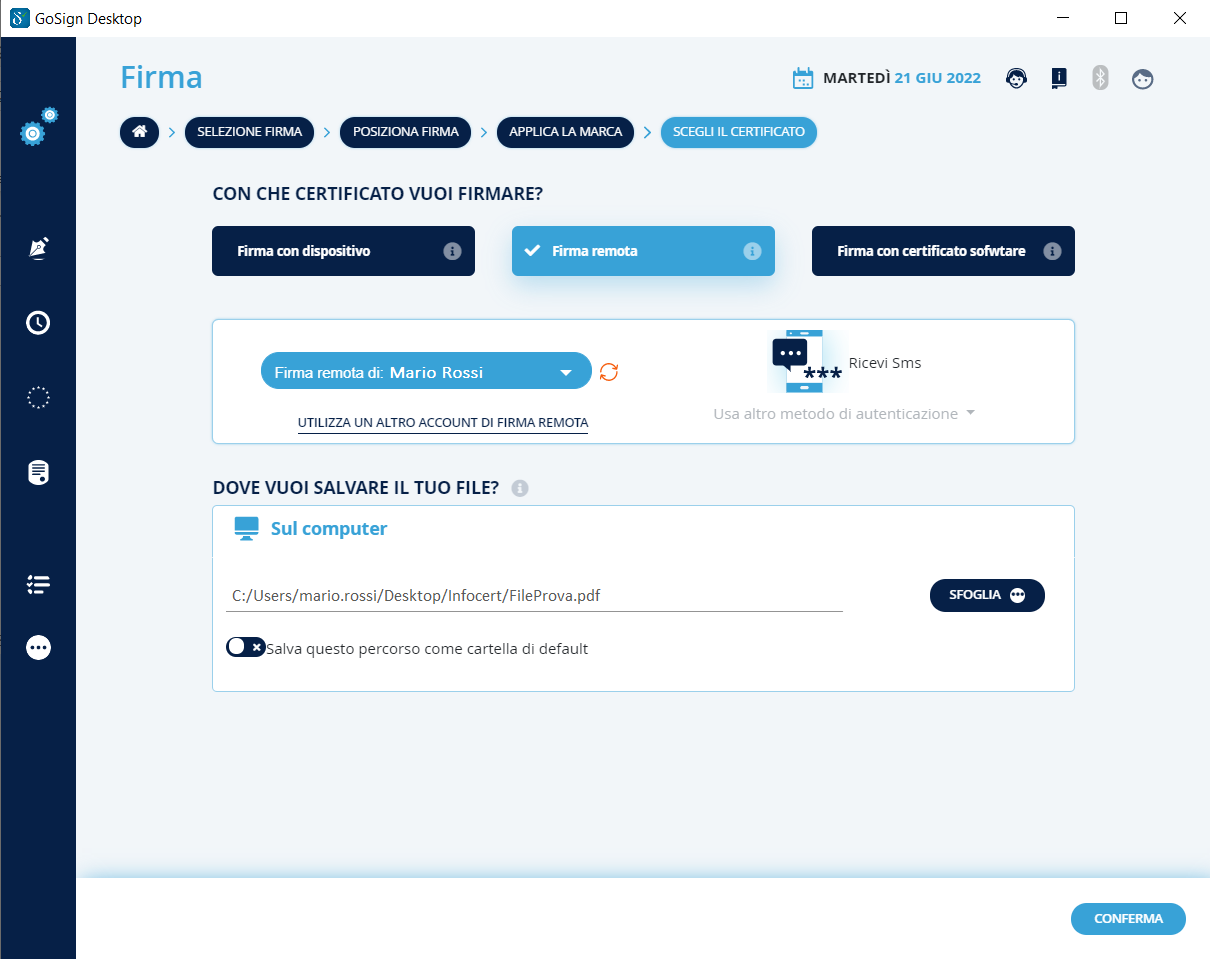Click the dotted circle icon in sidebar
This screenshot has height=959, width=1210.
click(x=38, y=397)
